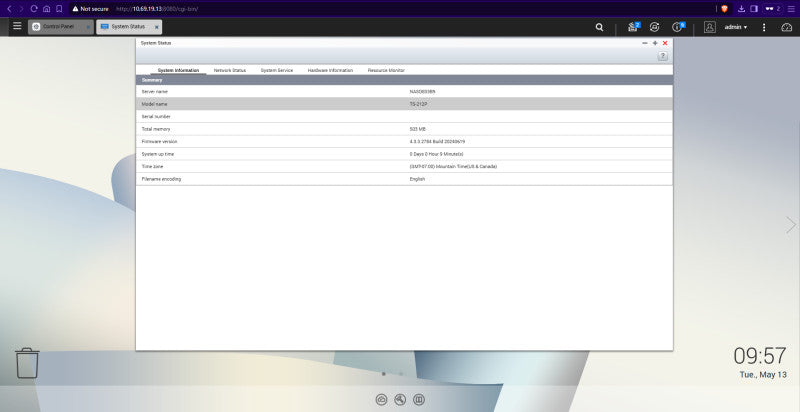Close the System Status taskbar tab
Screen dimensions: 800x412
(157, 27)
